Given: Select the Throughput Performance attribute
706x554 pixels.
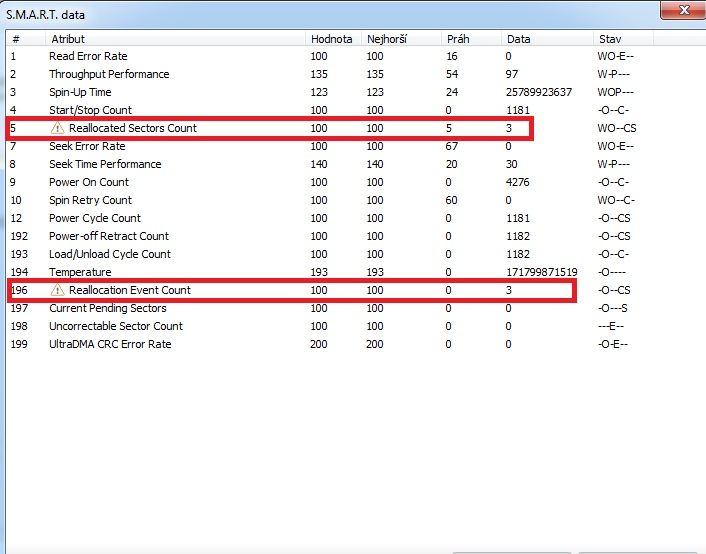Looking at the screenshot, I should (109, 74).
